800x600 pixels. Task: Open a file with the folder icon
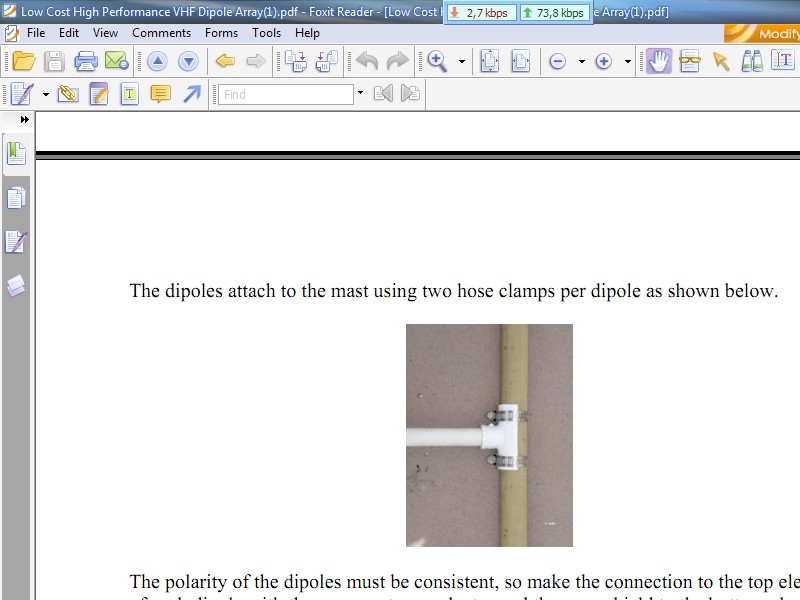[24, 61]
